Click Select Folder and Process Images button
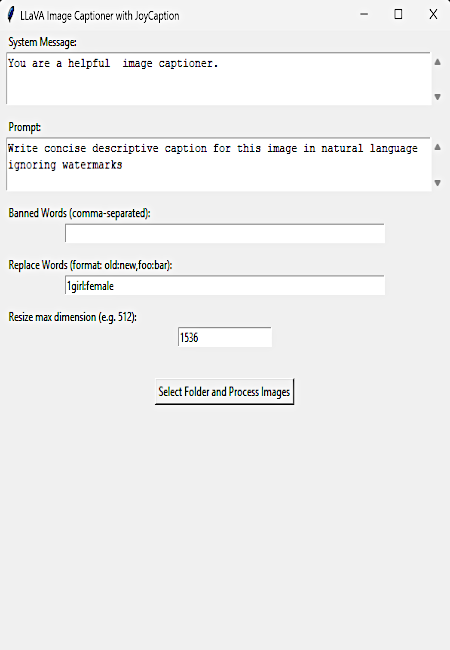Viewport: 450px width, 650px height. coord(224,392)
